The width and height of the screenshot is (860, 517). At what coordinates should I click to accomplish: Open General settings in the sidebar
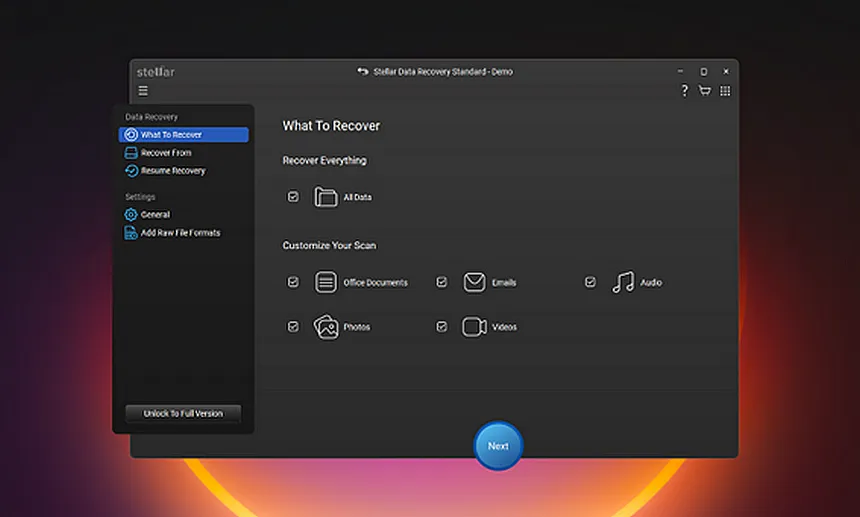point(155,215)
